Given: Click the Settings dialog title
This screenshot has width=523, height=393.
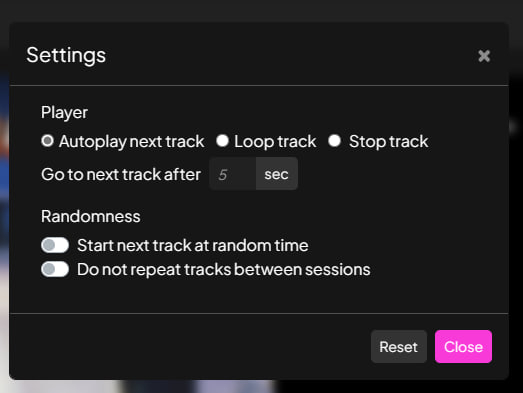Looking at the screenshot, I should point(66,55).
